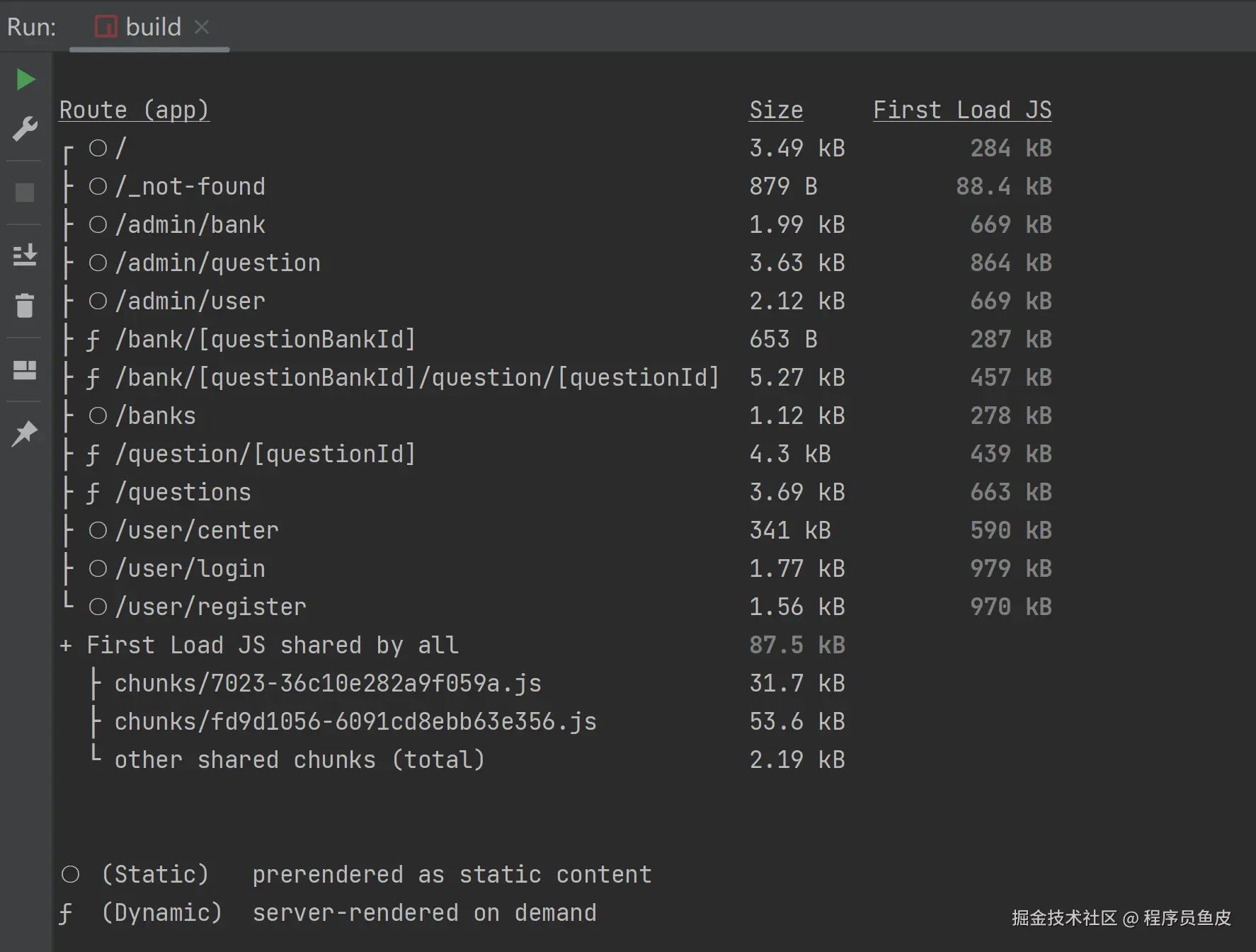1256x952 pixels.
Task: Click the ƒ symbol beside (Dynamic) legend
Action: [x=66, y=913]
